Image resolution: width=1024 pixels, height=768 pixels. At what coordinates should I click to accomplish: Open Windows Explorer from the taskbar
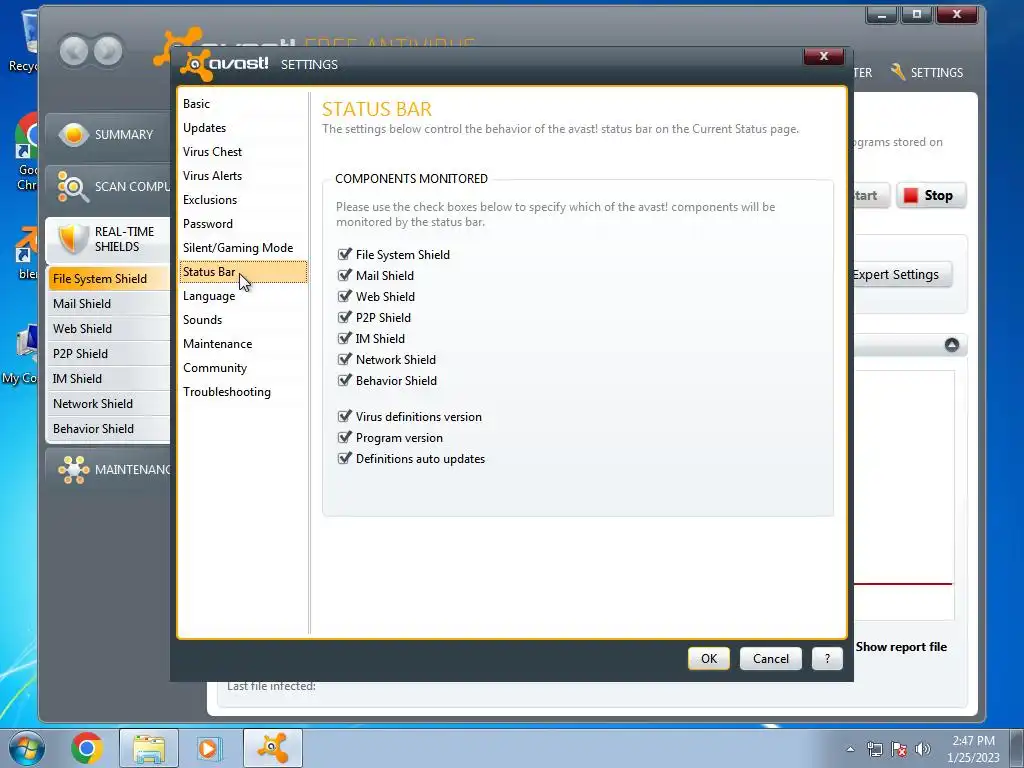[x=149, y=748]
